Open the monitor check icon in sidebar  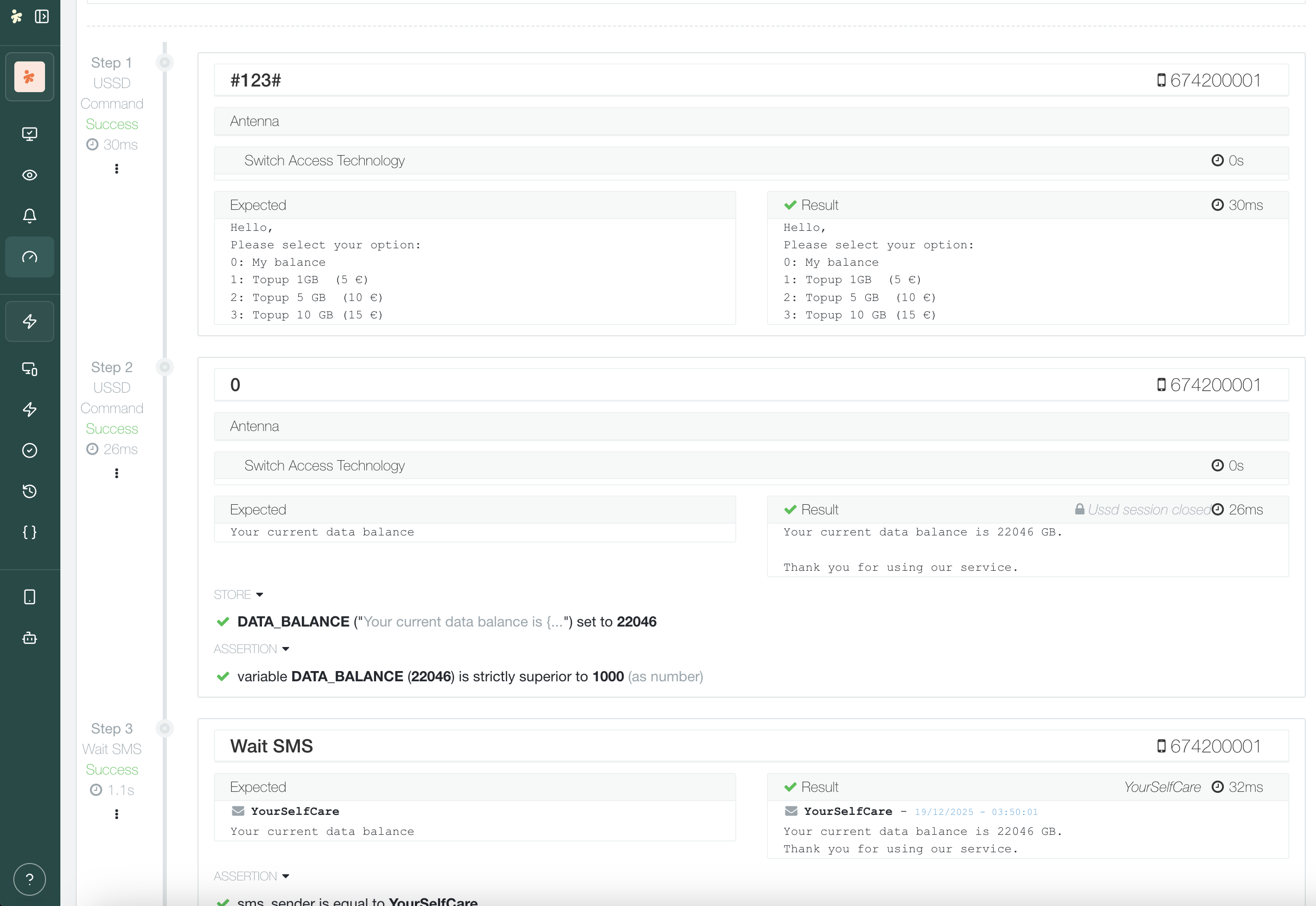coord(30,134)
